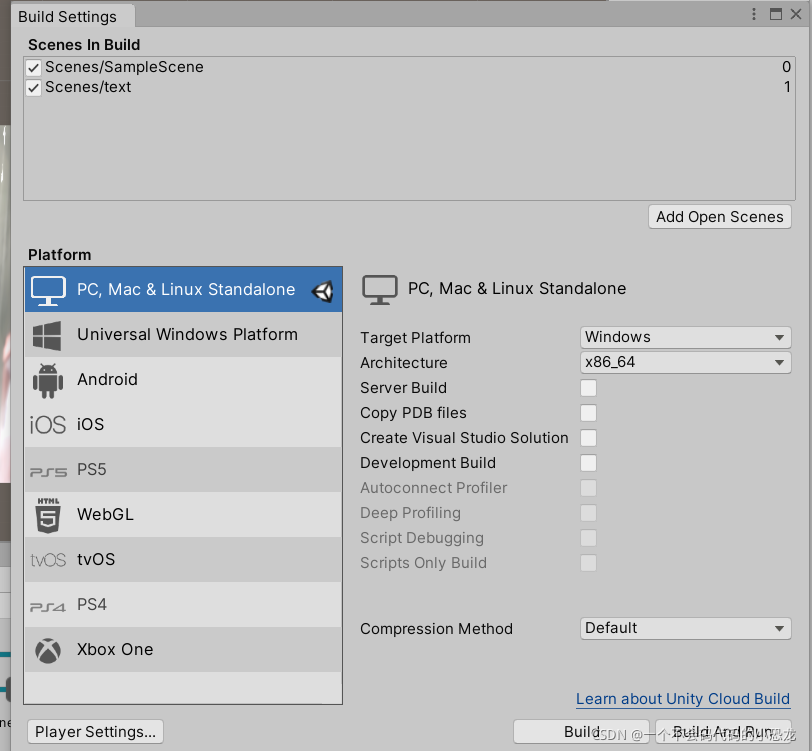Select the Android platform label
Image resolution: width=812 pixels, height=751 pixels.
click(x=107, y=380)
